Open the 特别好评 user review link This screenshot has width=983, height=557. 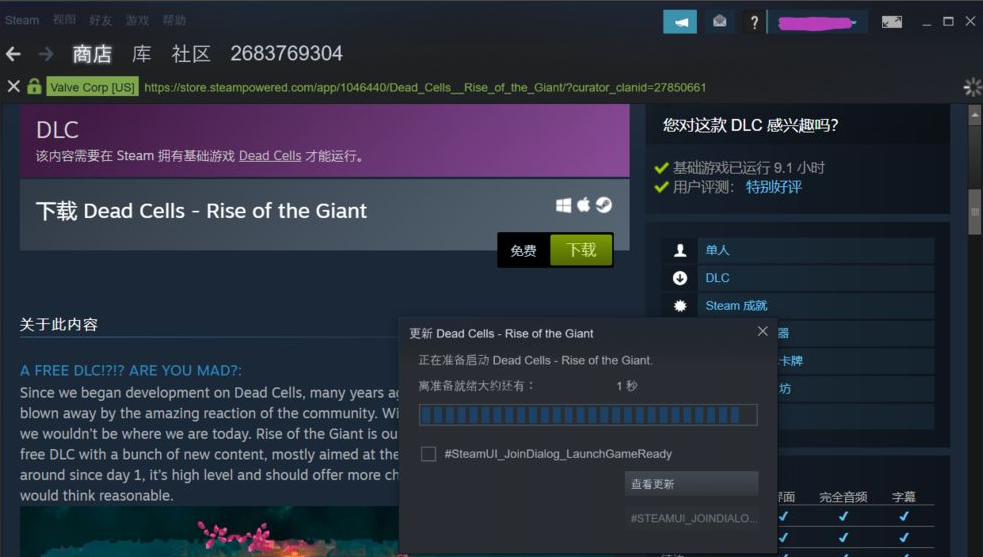(774, 187)
